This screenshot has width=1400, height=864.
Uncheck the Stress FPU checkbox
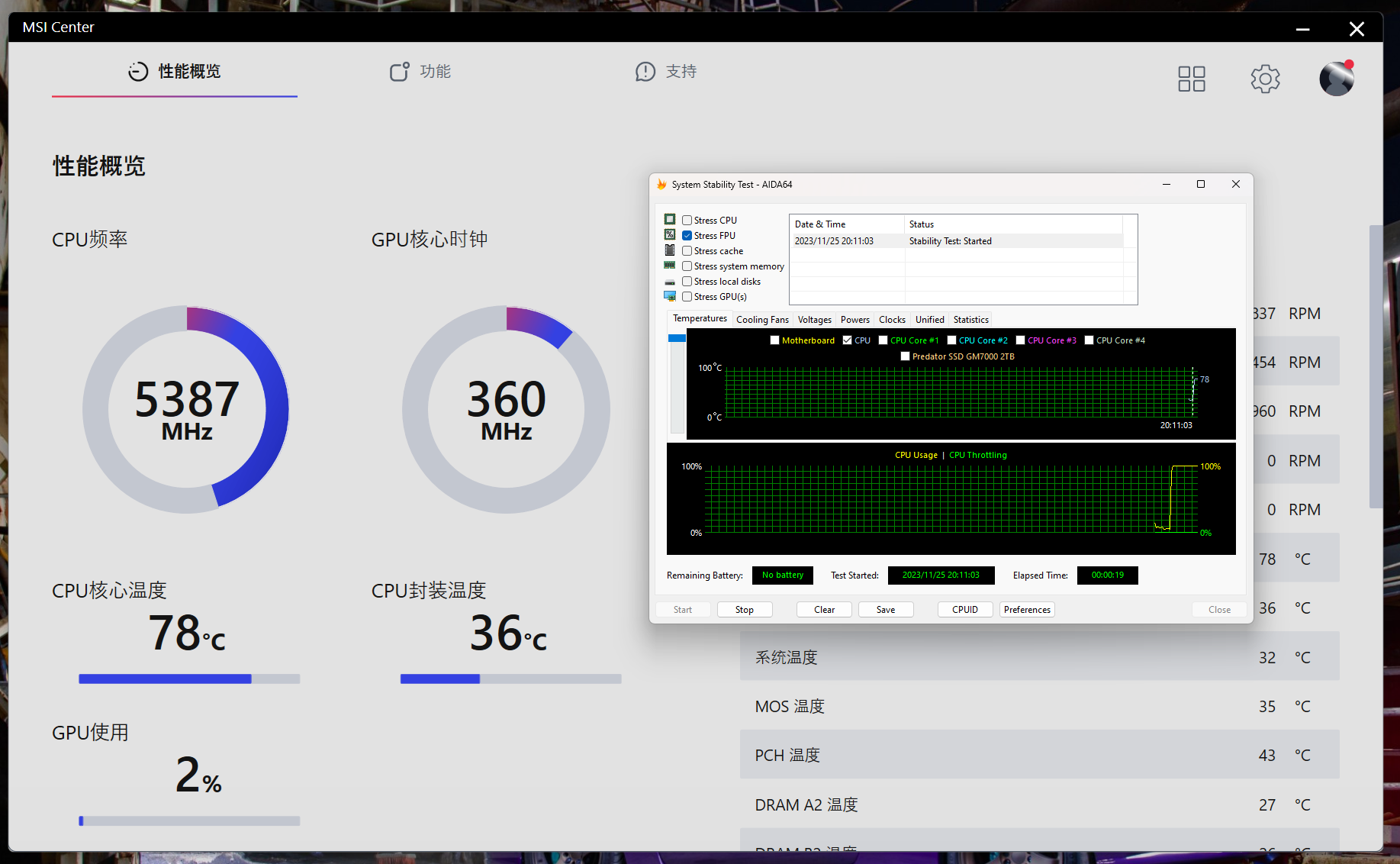coord(687,236)
